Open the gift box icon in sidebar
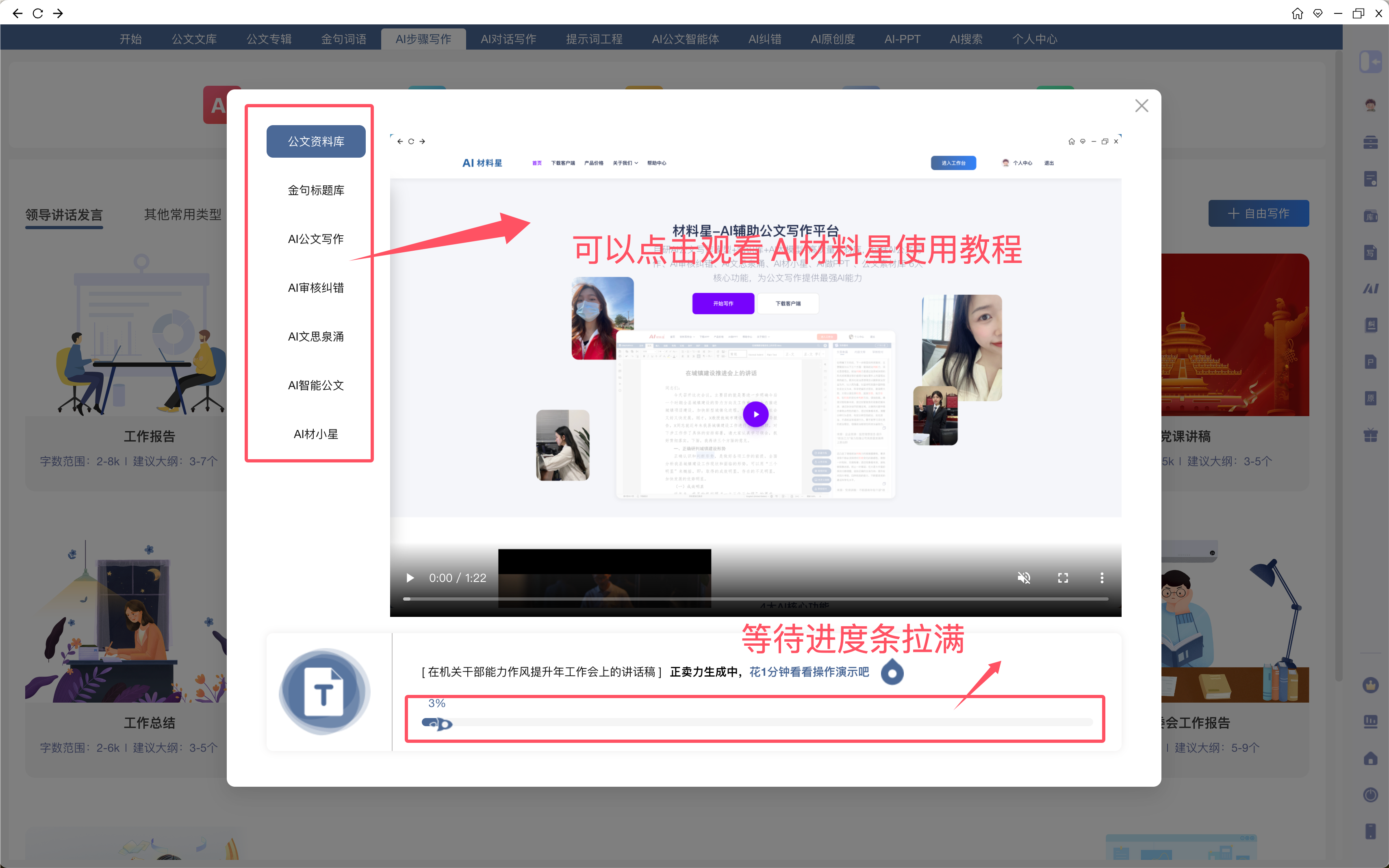 (1370, 434)
